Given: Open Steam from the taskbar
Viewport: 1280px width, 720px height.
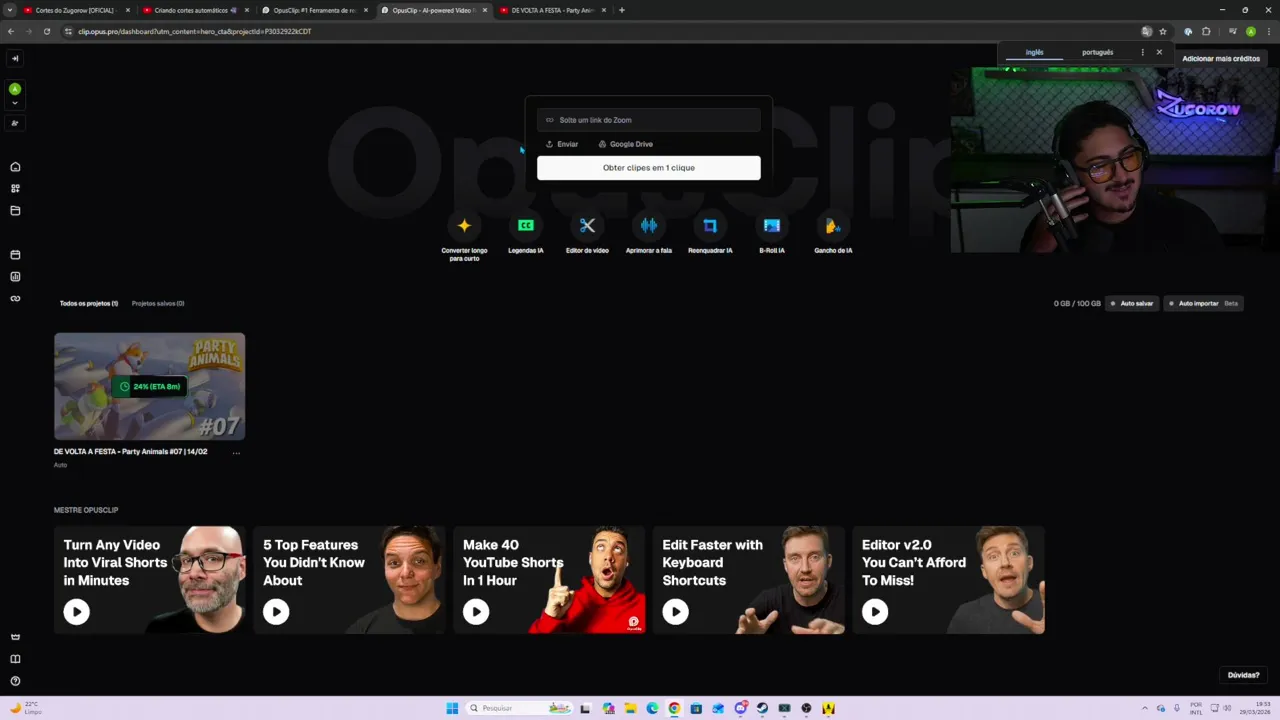Looking at the screenshot, I should coord(762,708).
